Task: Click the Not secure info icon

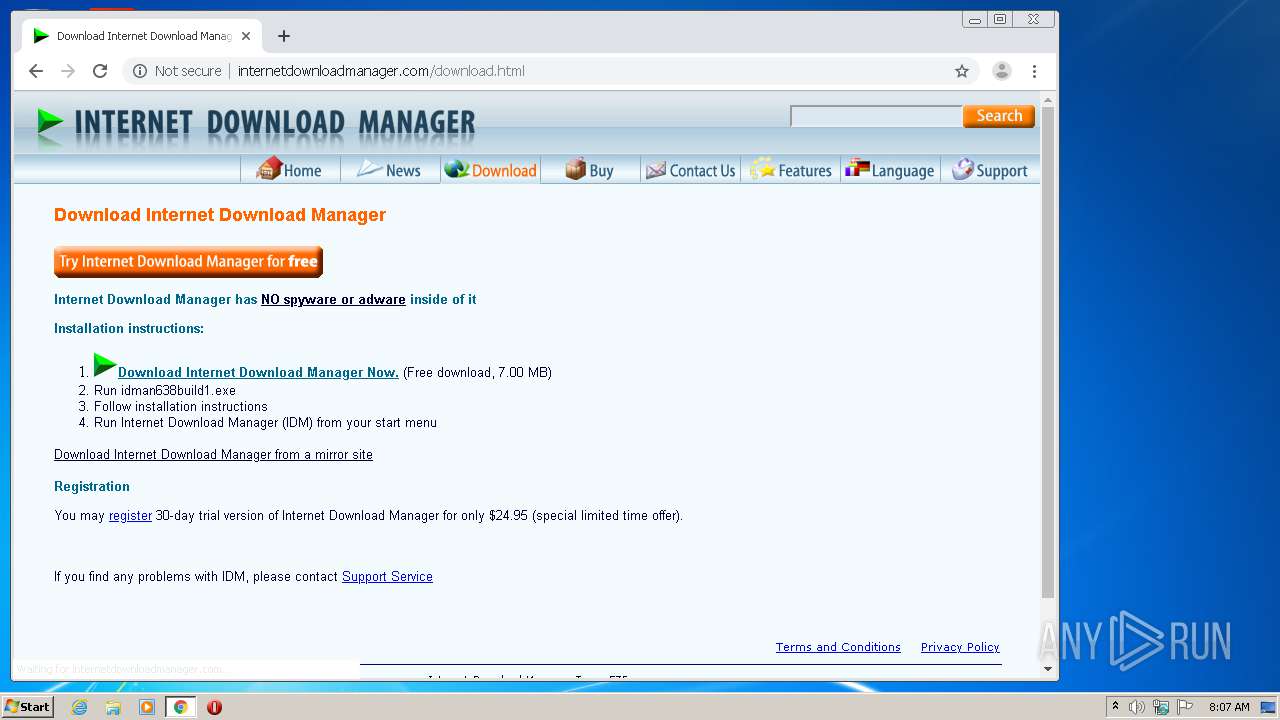Action: coord(140,71)
